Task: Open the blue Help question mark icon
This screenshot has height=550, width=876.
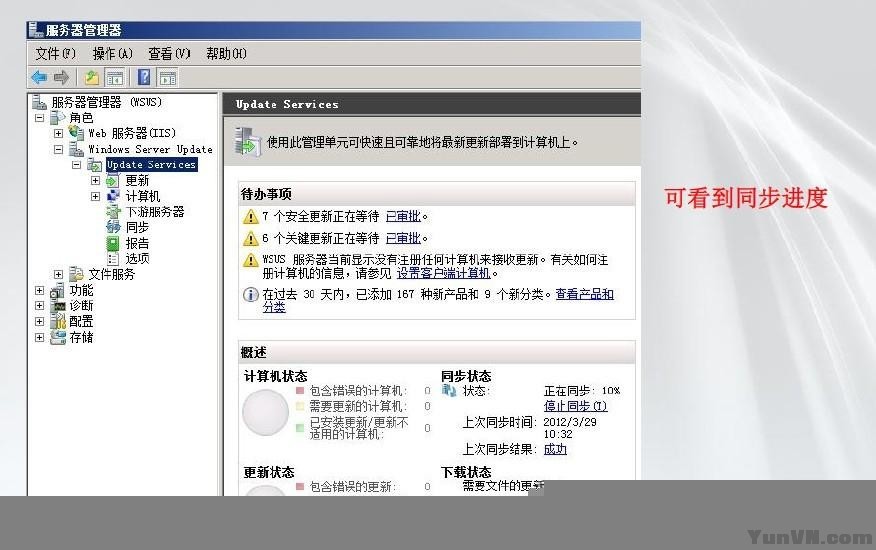Action: [x=144, y=77]
